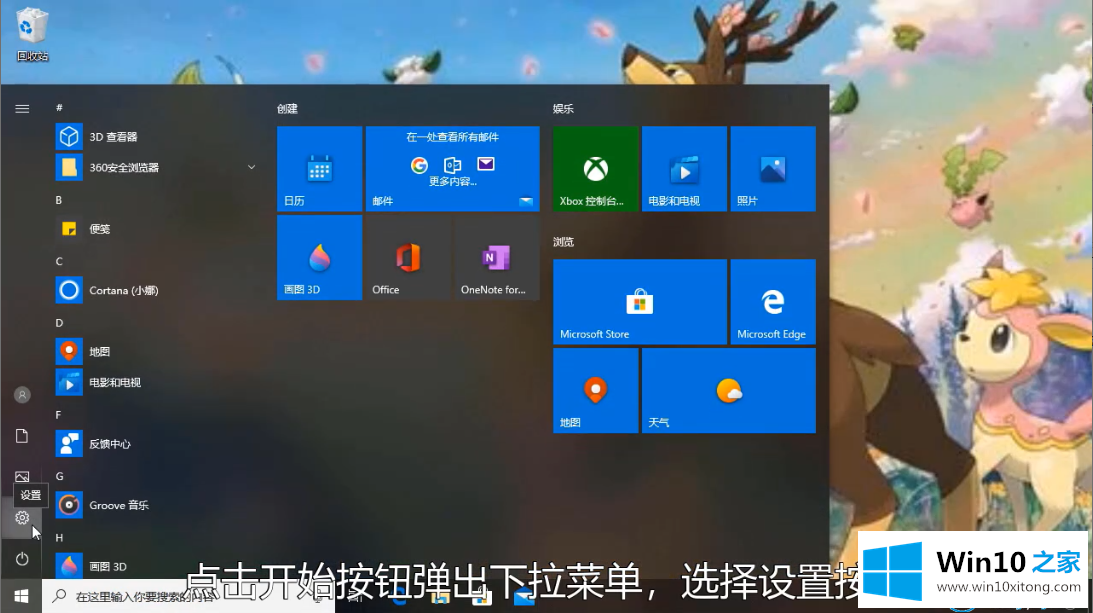This screenshot has height=613, width=1093.
Task: Click the G letter header in app list
Action: tap(59, 476)
